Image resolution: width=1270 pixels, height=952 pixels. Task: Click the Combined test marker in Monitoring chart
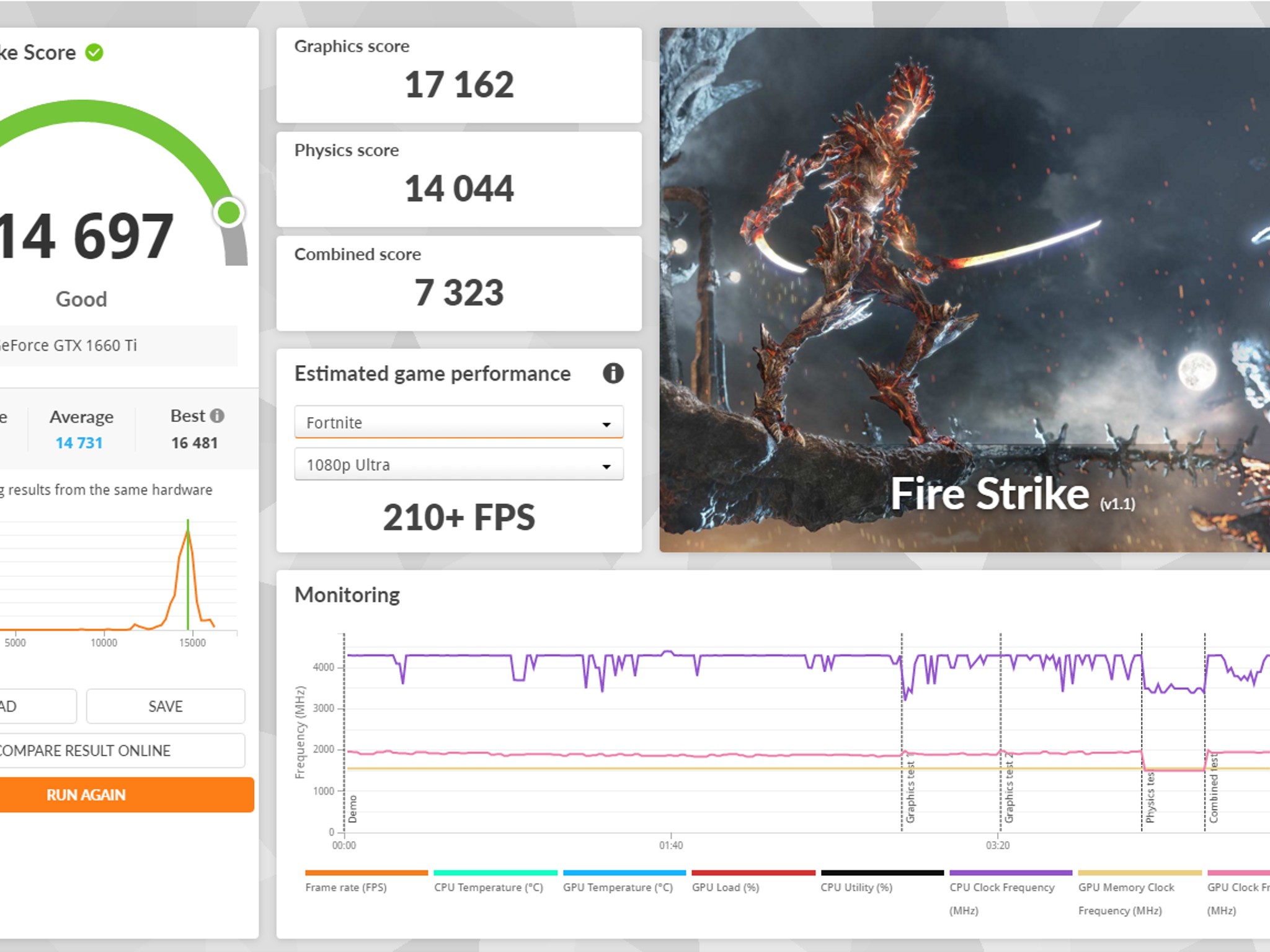[x=1214, y=789]
